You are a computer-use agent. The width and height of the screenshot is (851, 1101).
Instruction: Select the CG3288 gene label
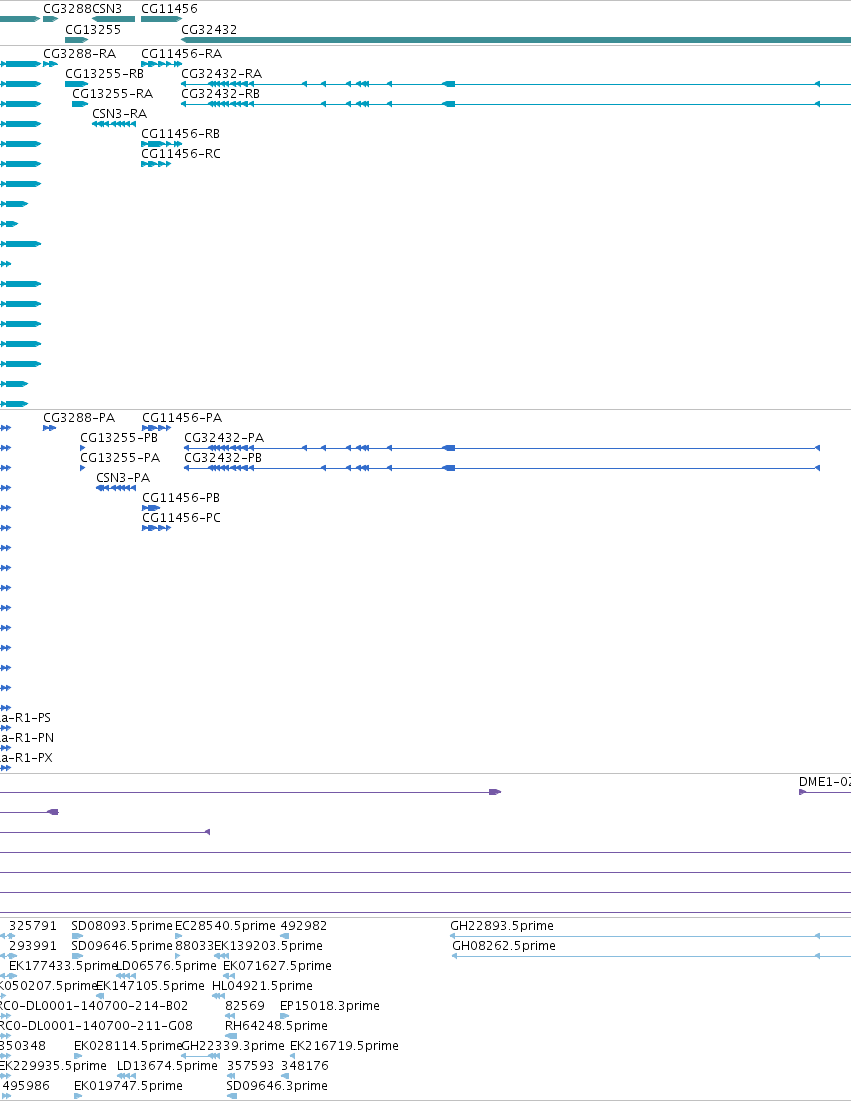coord(67,9)
